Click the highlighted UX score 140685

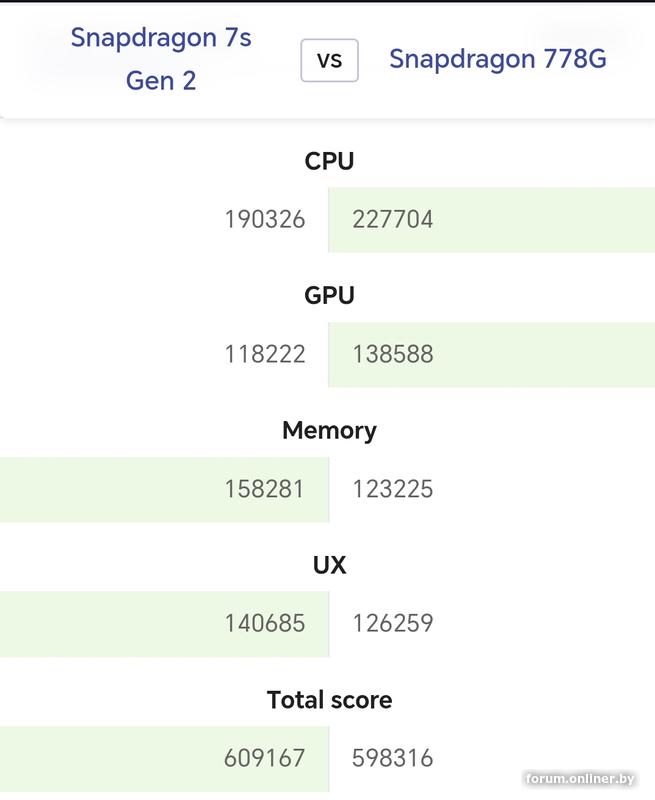(x=265, y=624)
